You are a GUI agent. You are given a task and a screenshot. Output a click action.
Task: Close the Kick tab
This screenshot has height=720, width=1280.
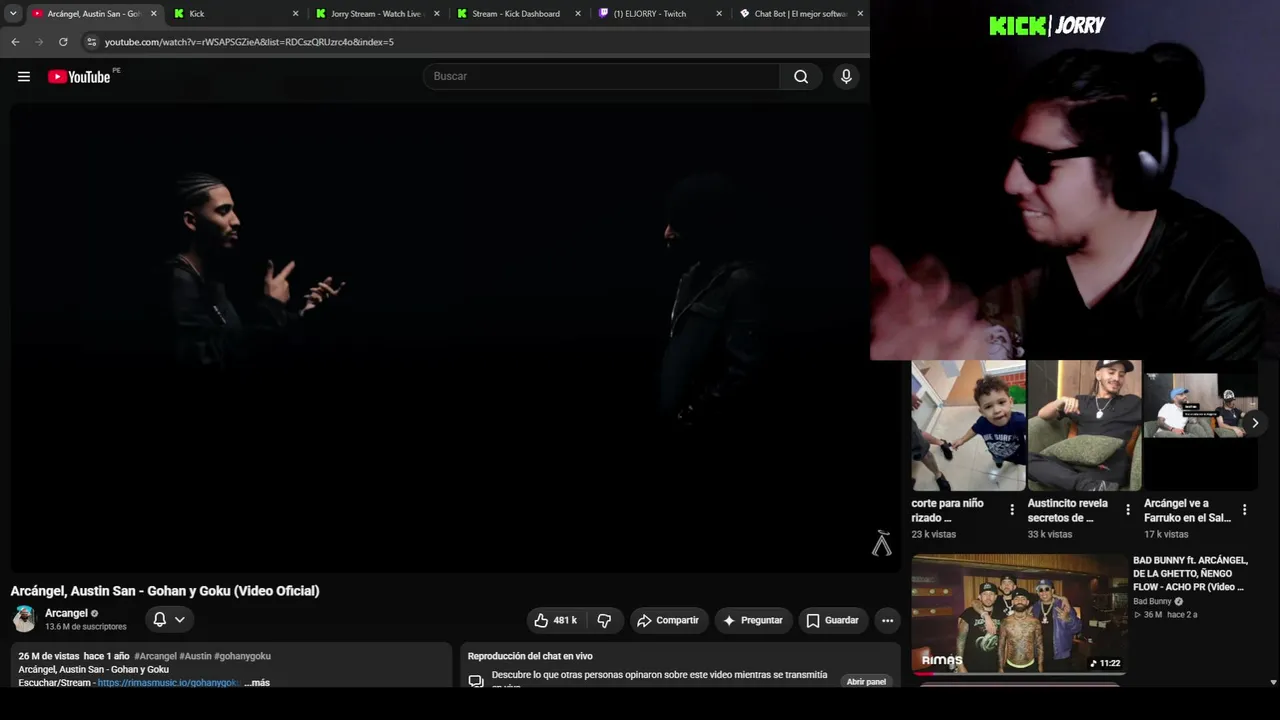coord(295,14)
